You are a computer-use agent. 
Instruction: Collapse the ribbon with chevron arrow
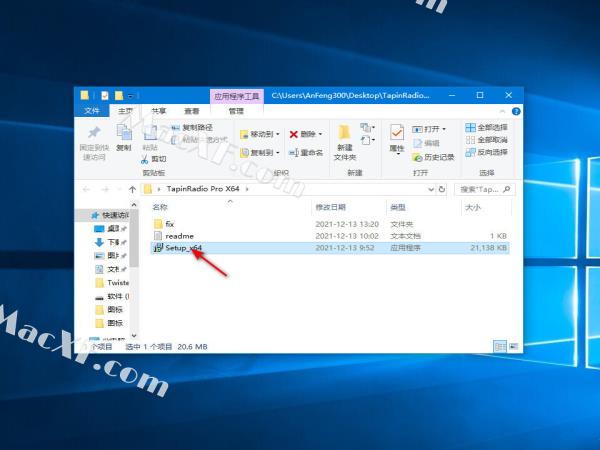(502, 111)
